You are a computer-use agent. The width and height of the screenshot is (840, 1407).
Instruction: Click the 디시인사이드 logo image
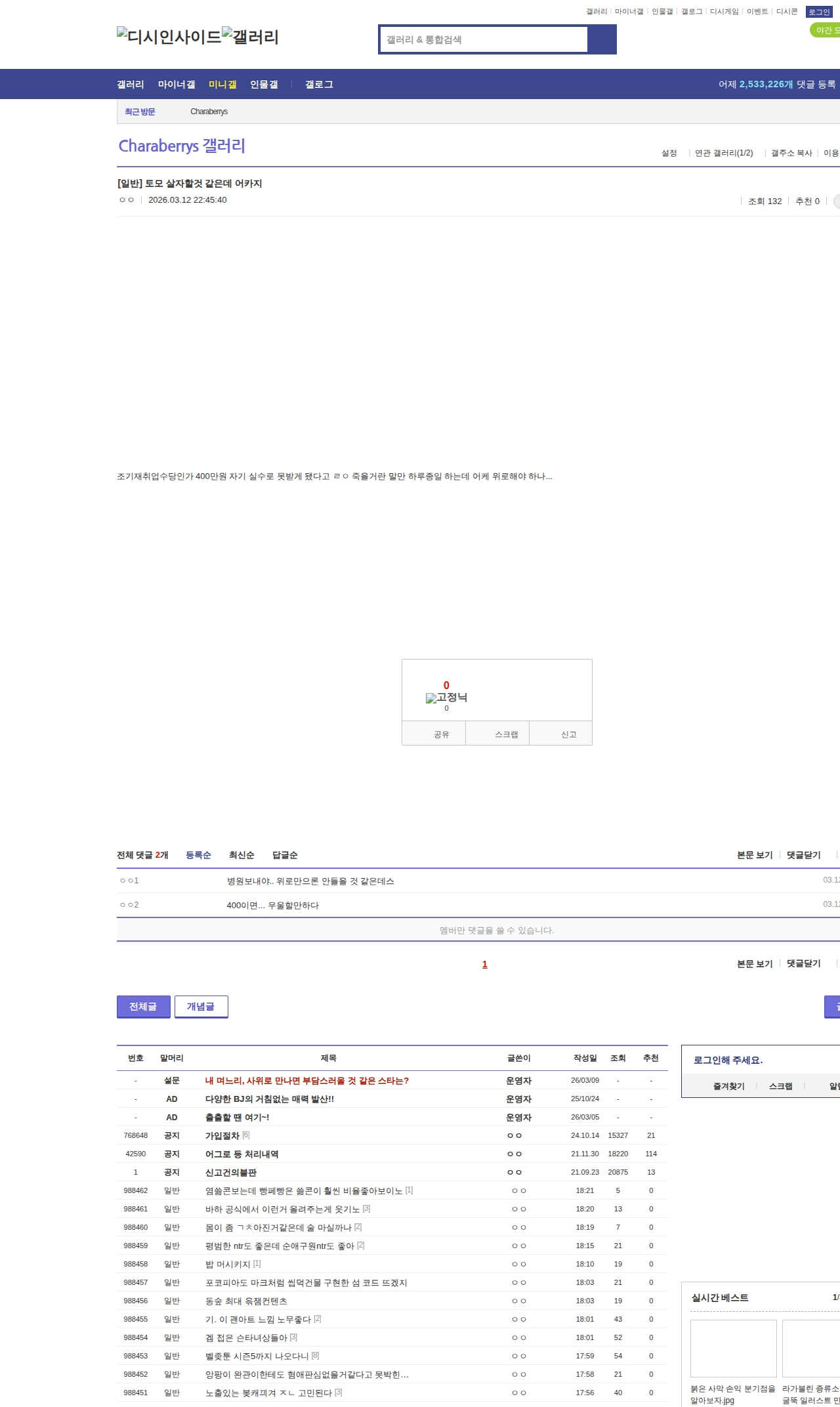(169, 37)
